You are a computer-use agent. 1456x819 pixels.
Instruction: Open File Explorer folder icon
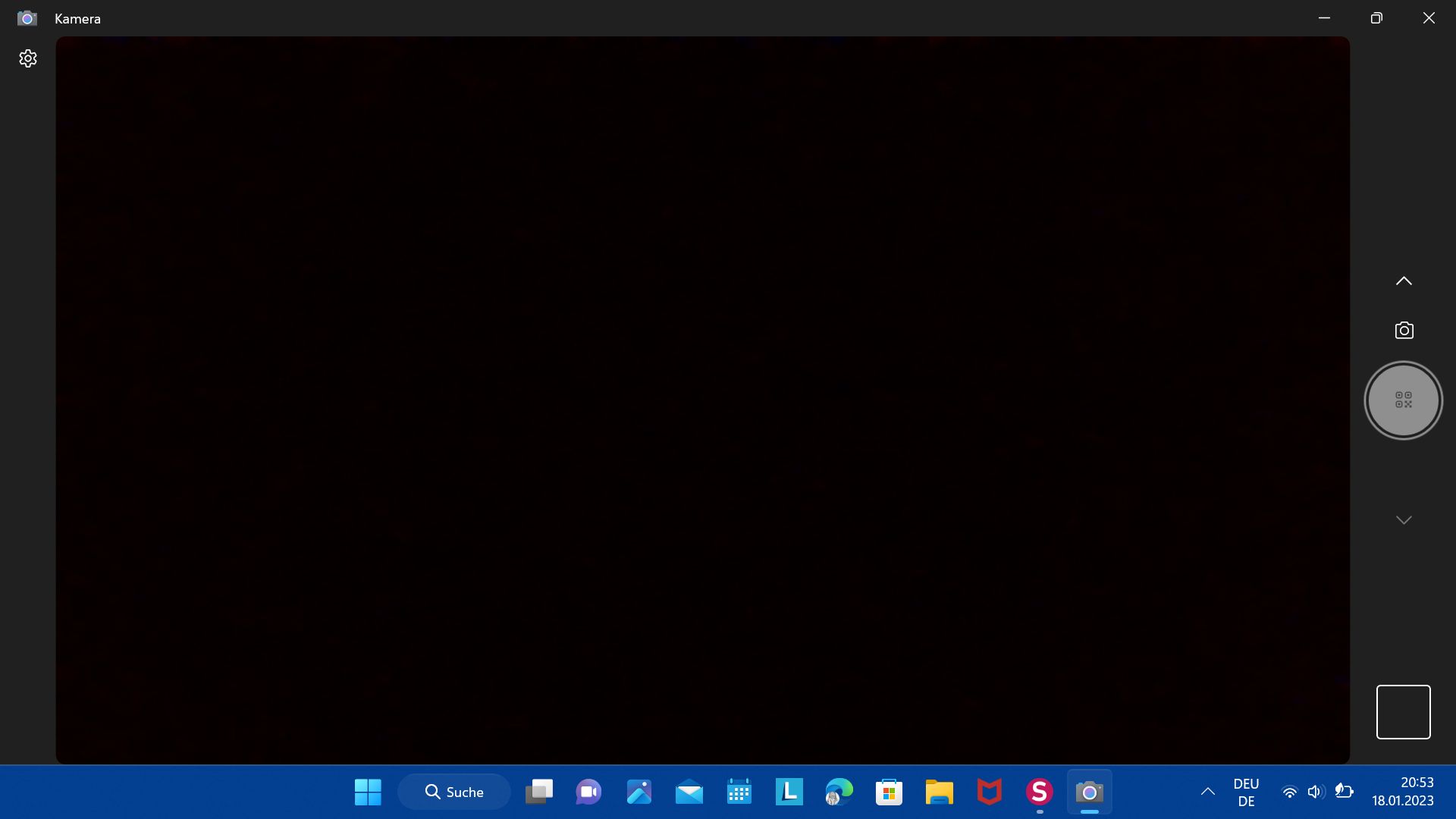[x=939, y=792]
